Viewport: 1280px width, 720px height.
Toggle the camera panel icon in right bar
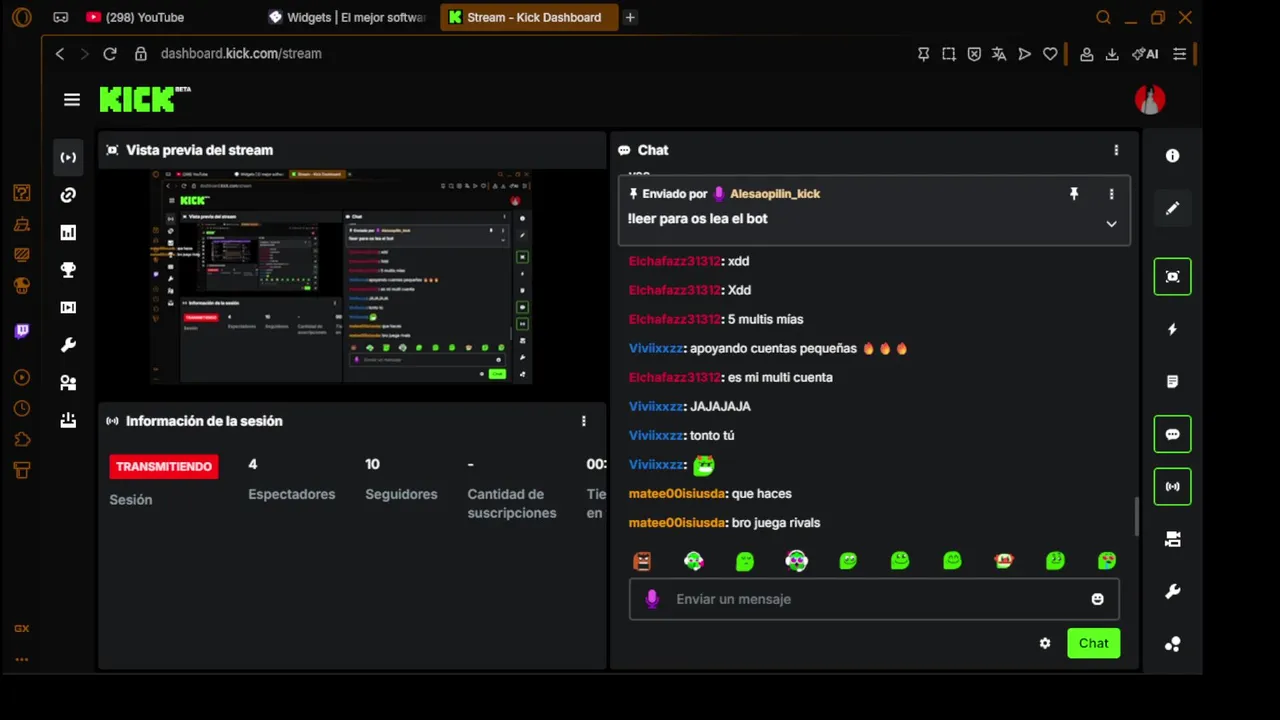coord(1173,540)
